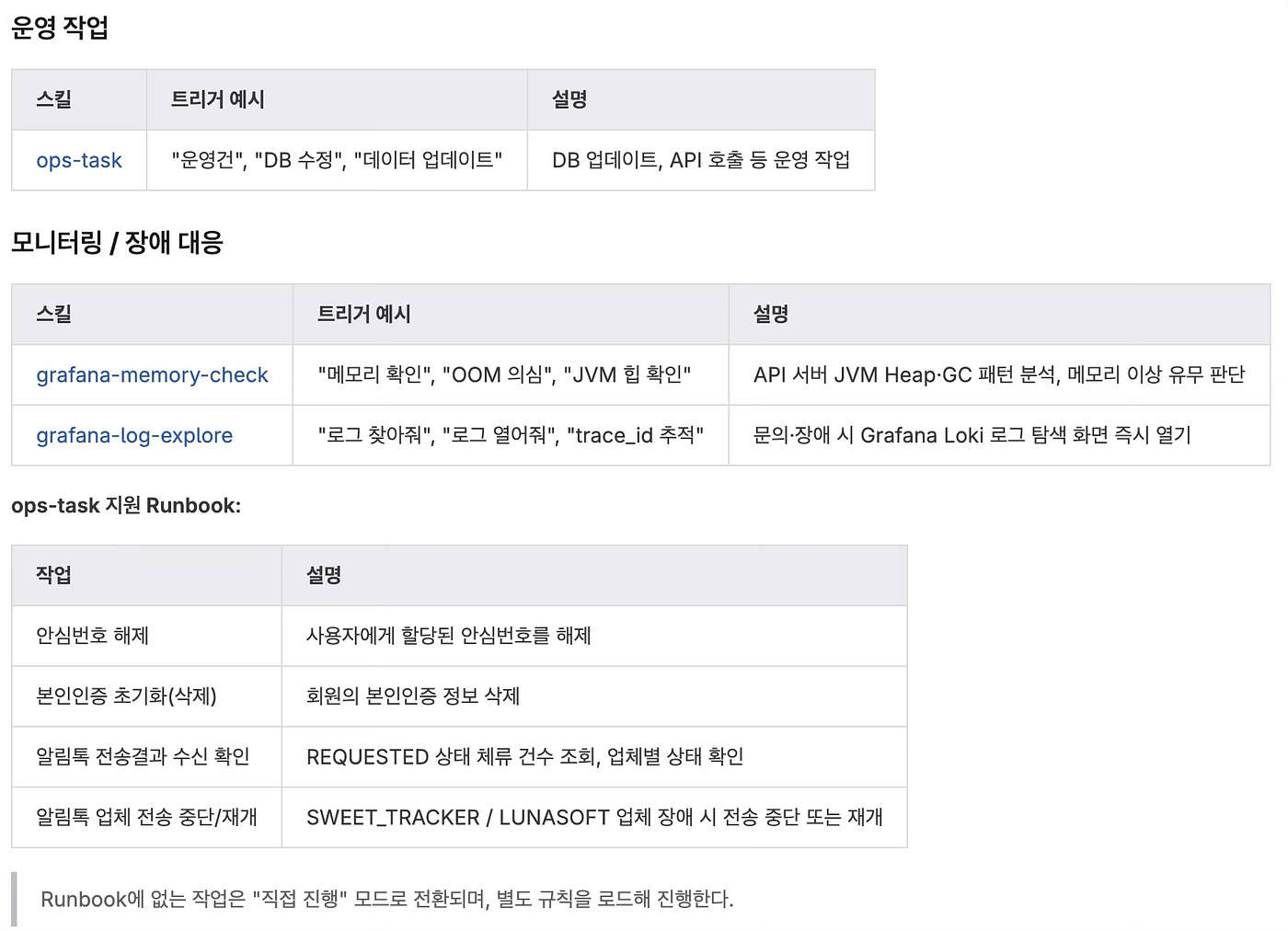Select the 본인인증 초기화(삭제) task cell
Viewport: 1288px width, 931px height.
(147, 696)
